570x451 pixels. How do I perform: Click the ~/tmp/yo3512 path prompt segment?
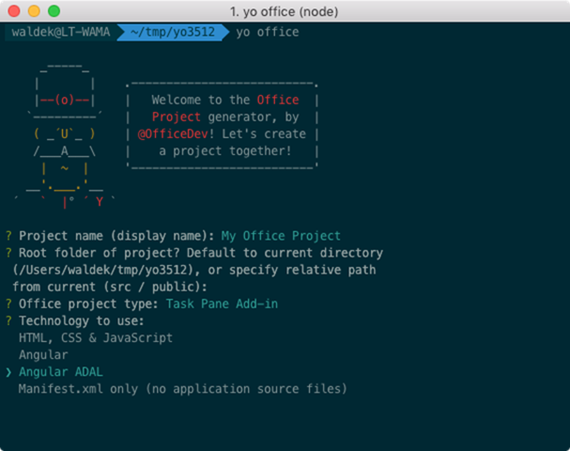click(x=173, y=32)
